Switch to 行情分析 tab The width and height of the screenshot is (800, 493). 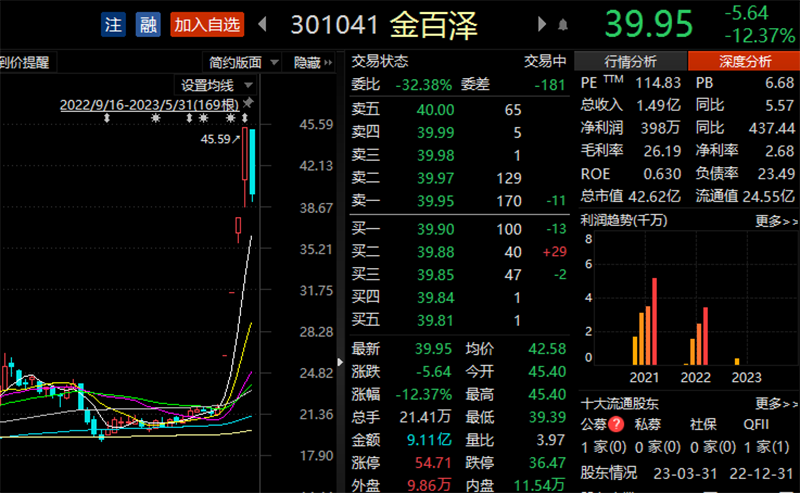pos(630,62)
